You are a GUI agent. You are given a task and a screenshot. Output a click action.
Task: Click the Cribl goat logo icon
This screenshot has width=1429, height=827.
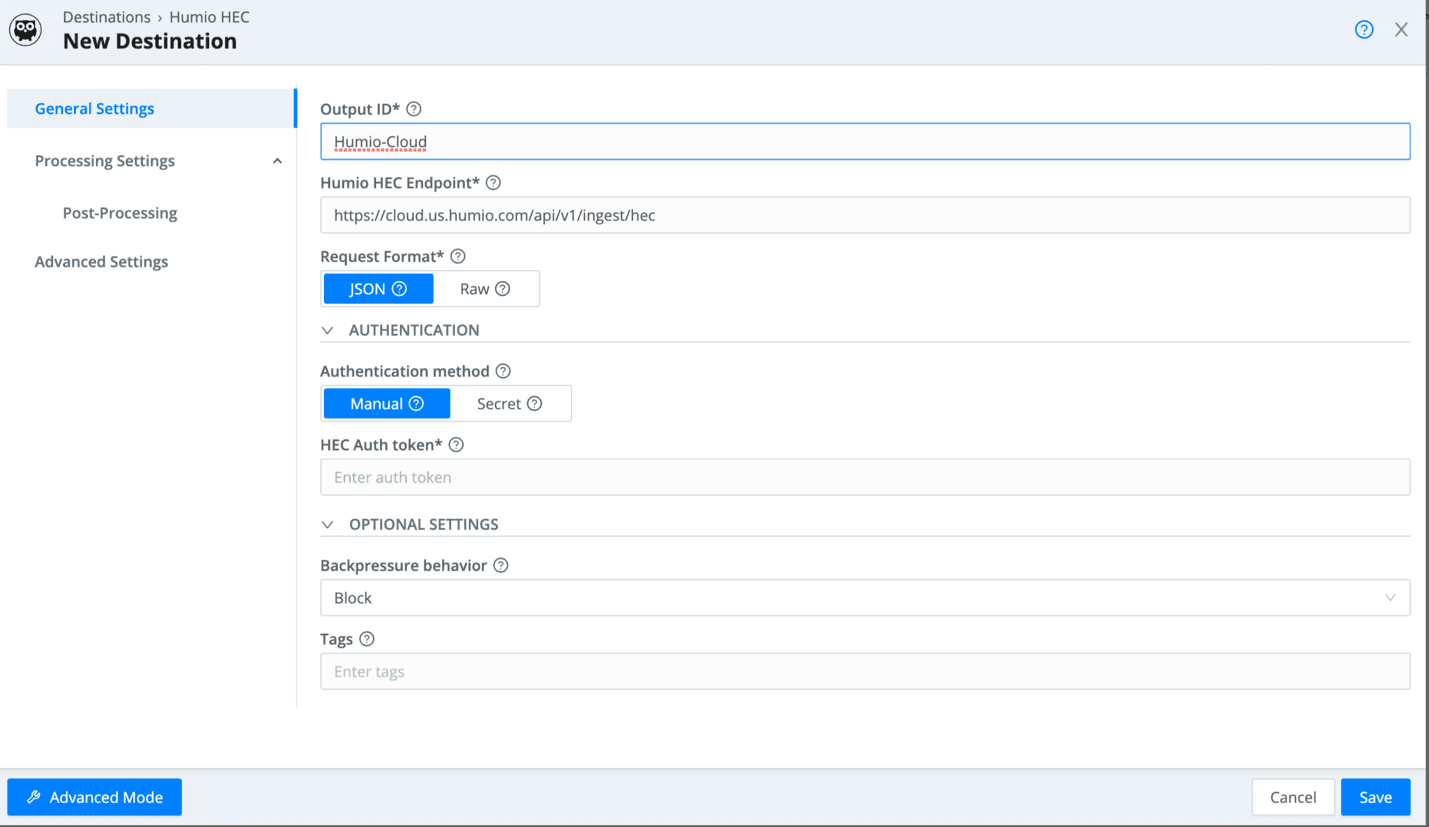pos(26,30)
